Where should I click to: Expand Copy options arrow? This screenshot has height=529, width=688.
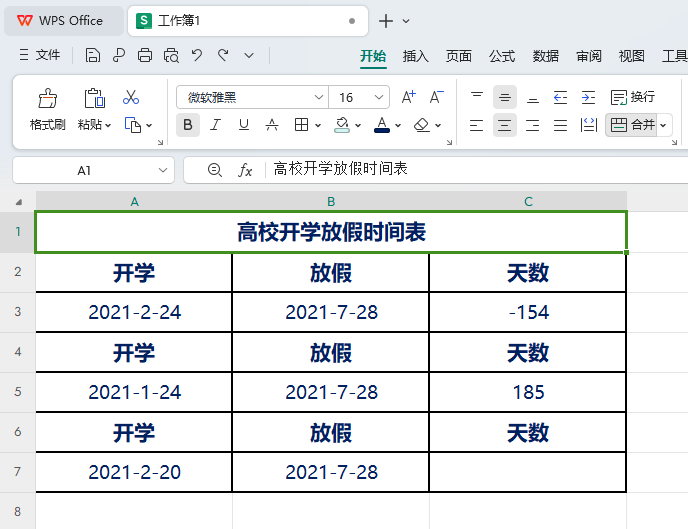click(x=149, y=125)
